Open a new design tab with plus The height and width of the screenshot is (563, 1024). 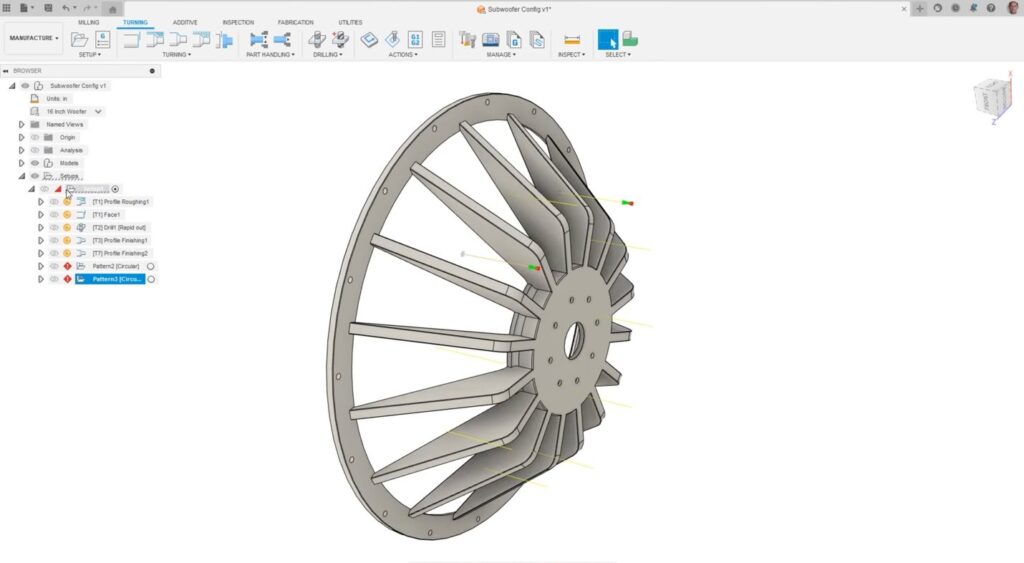tap(920, 8)
